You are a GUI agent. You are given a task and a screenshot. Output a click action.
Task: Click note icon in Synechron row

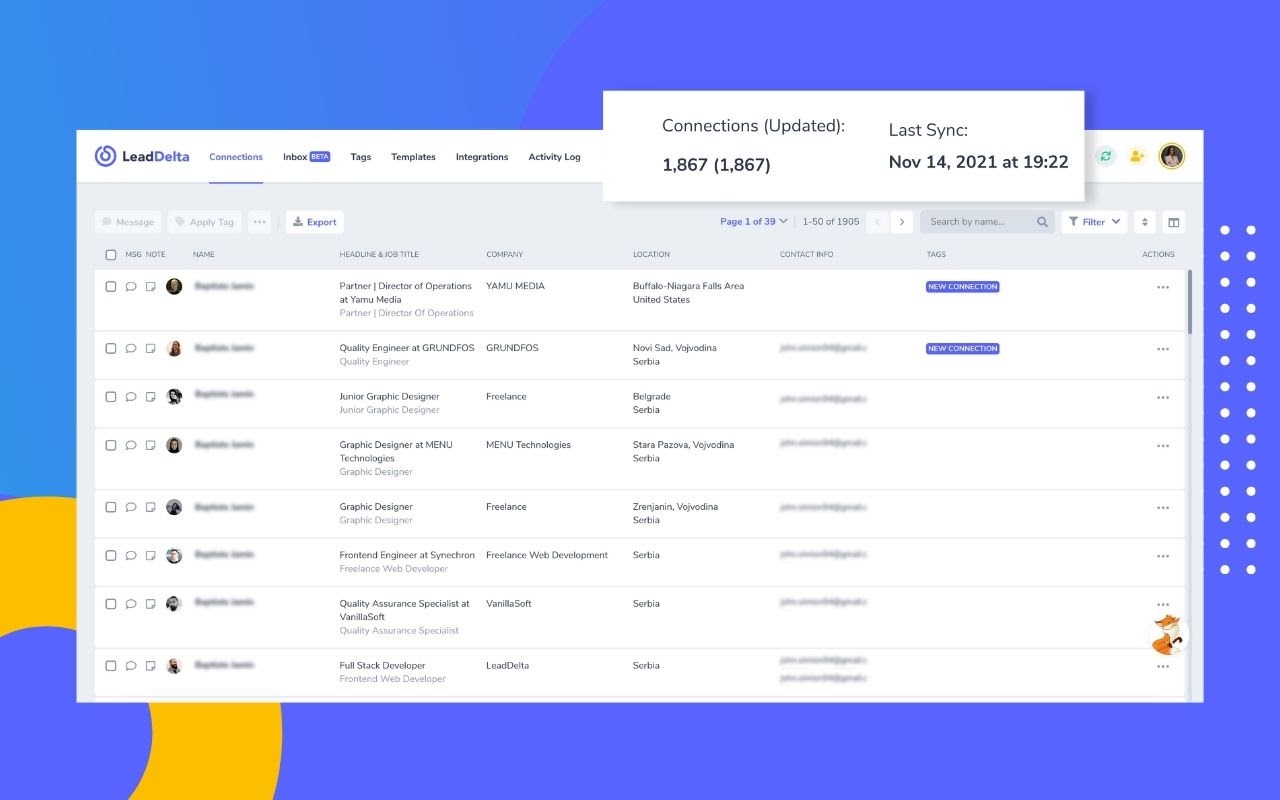[x=150, y=555]
